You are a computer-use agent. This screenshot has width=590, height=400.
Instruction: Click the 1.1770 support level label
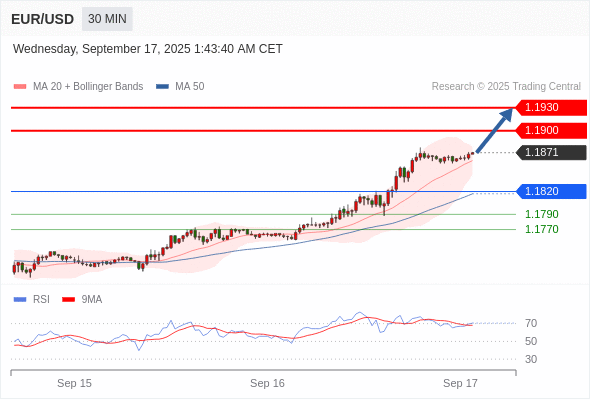pyautogui.click(x=541, y=229)
